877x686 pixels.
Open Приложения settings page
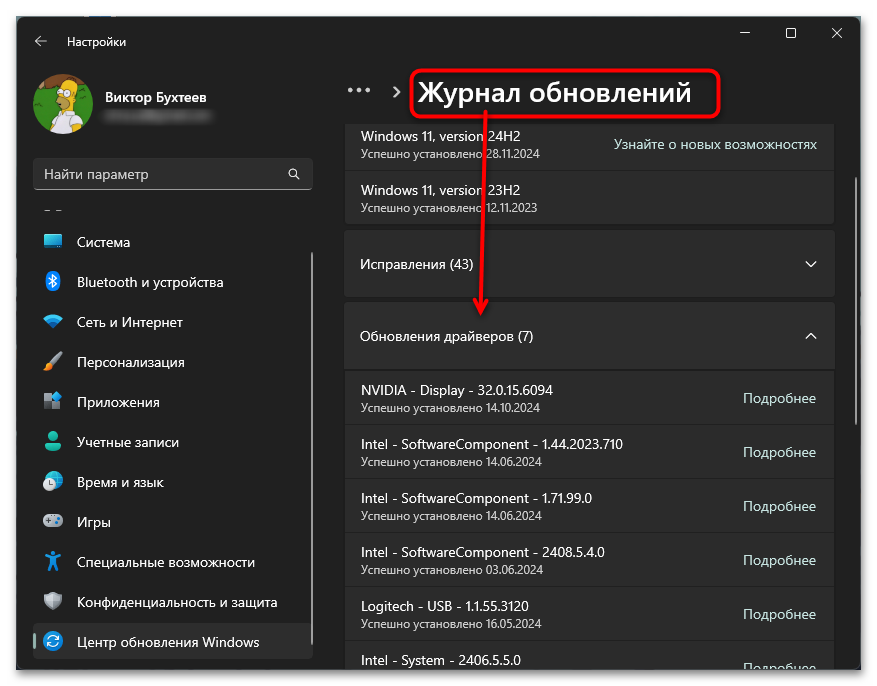172,402
